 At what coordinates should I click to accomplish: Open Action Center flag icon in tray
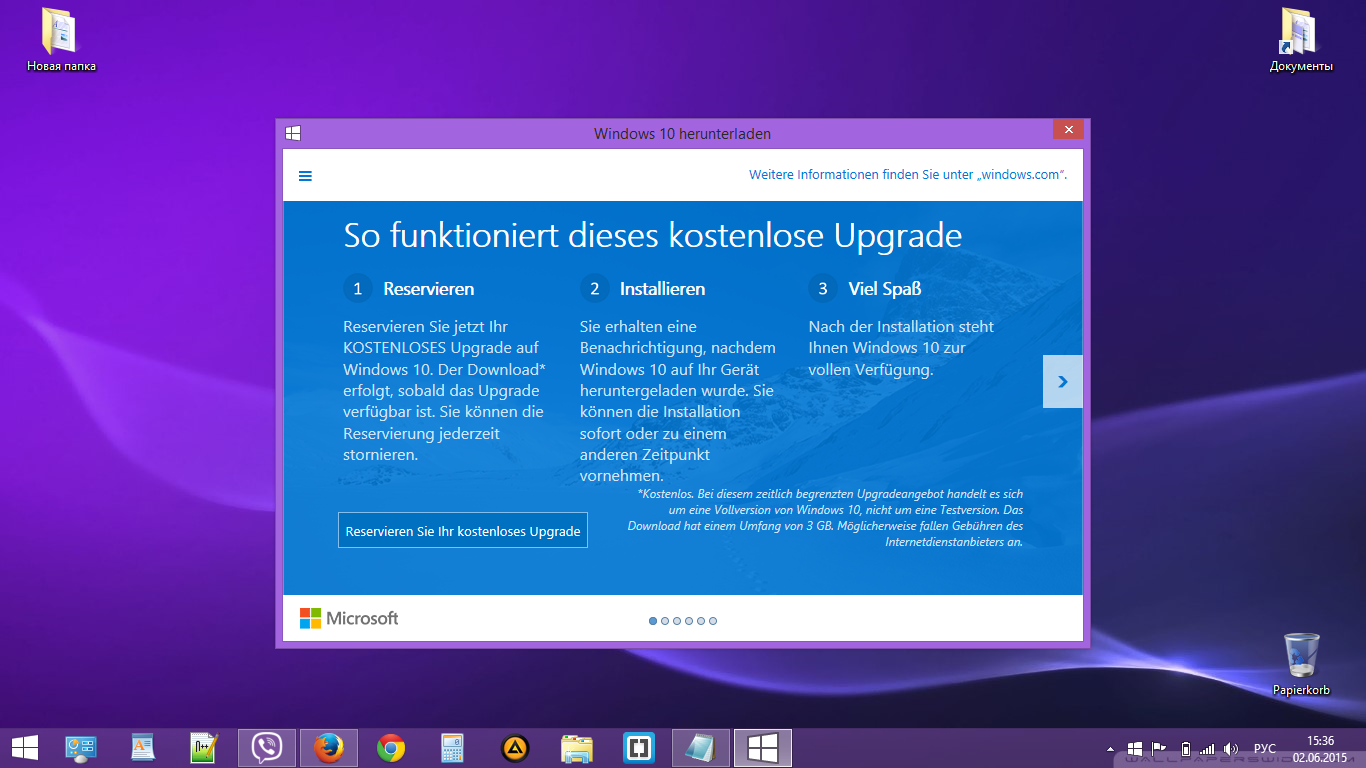click(x=1159, y=749)
